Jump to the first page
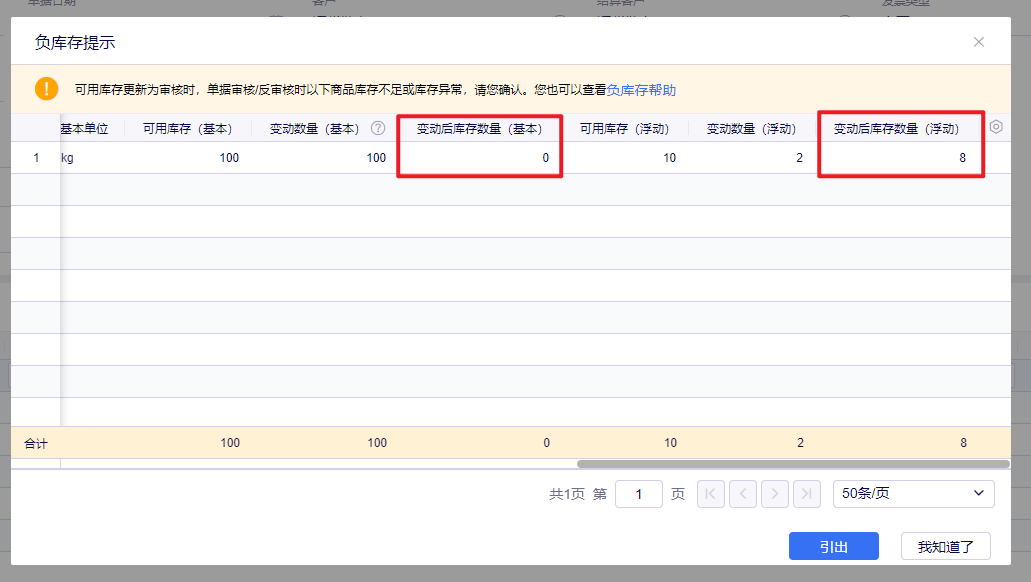The image size is (1031, 582). click(x=711, y=494)
